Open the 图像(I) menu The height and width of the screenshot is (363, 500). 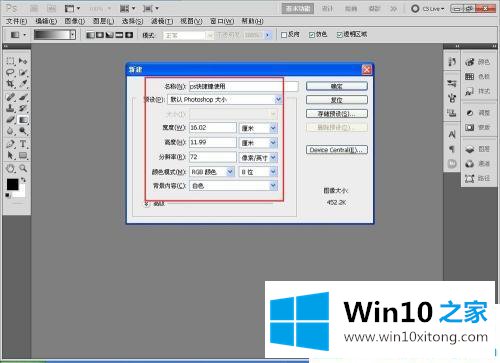click(x=75, y=21)
